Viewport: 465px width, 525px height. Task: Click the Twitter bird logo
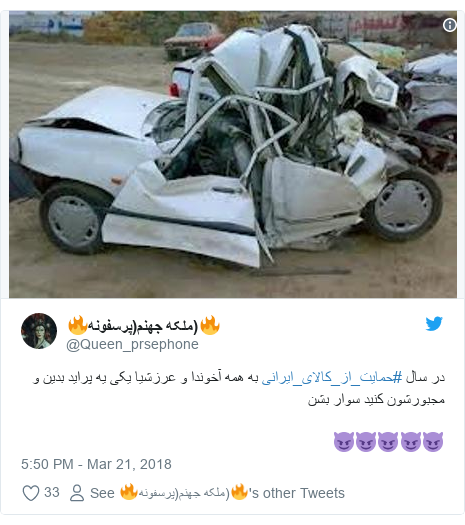(434, 323)
